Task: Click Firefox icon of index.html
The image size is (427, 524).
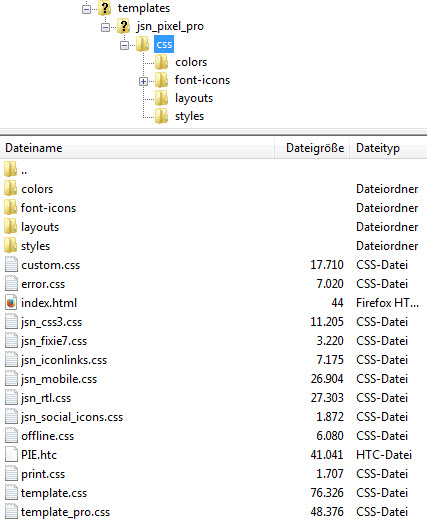Action: [11, 303]
